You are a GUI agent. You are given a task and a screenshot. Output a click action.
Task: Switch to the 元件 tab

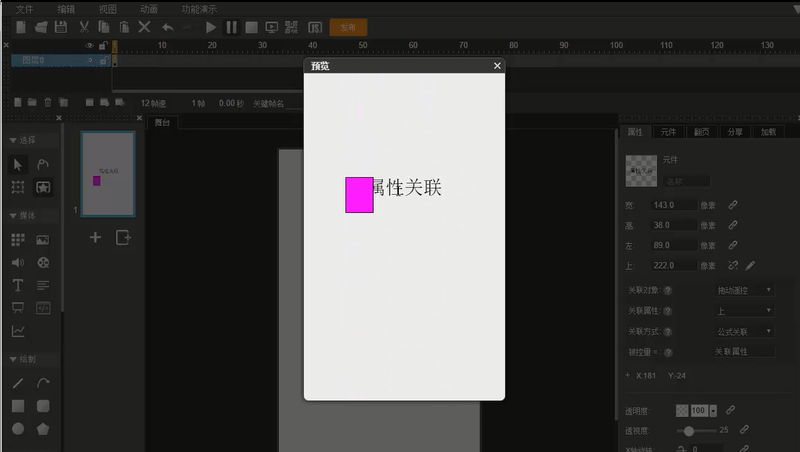668,132
